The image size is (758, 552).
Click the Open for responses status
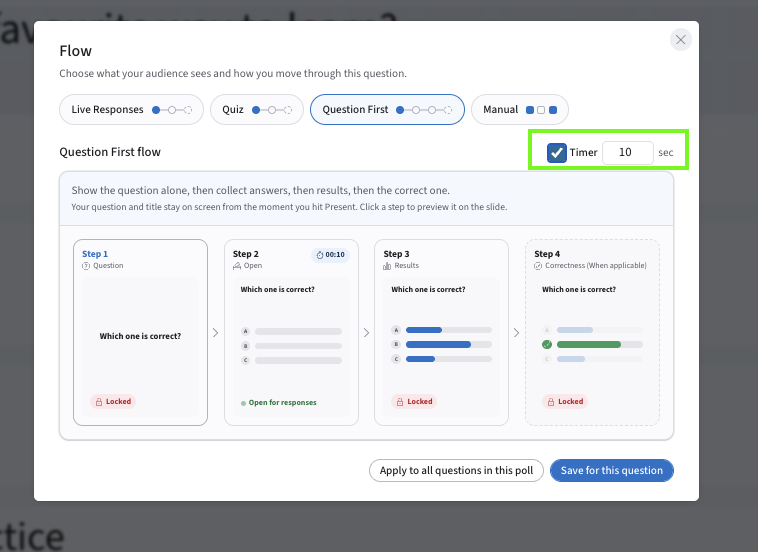point(278,403)
